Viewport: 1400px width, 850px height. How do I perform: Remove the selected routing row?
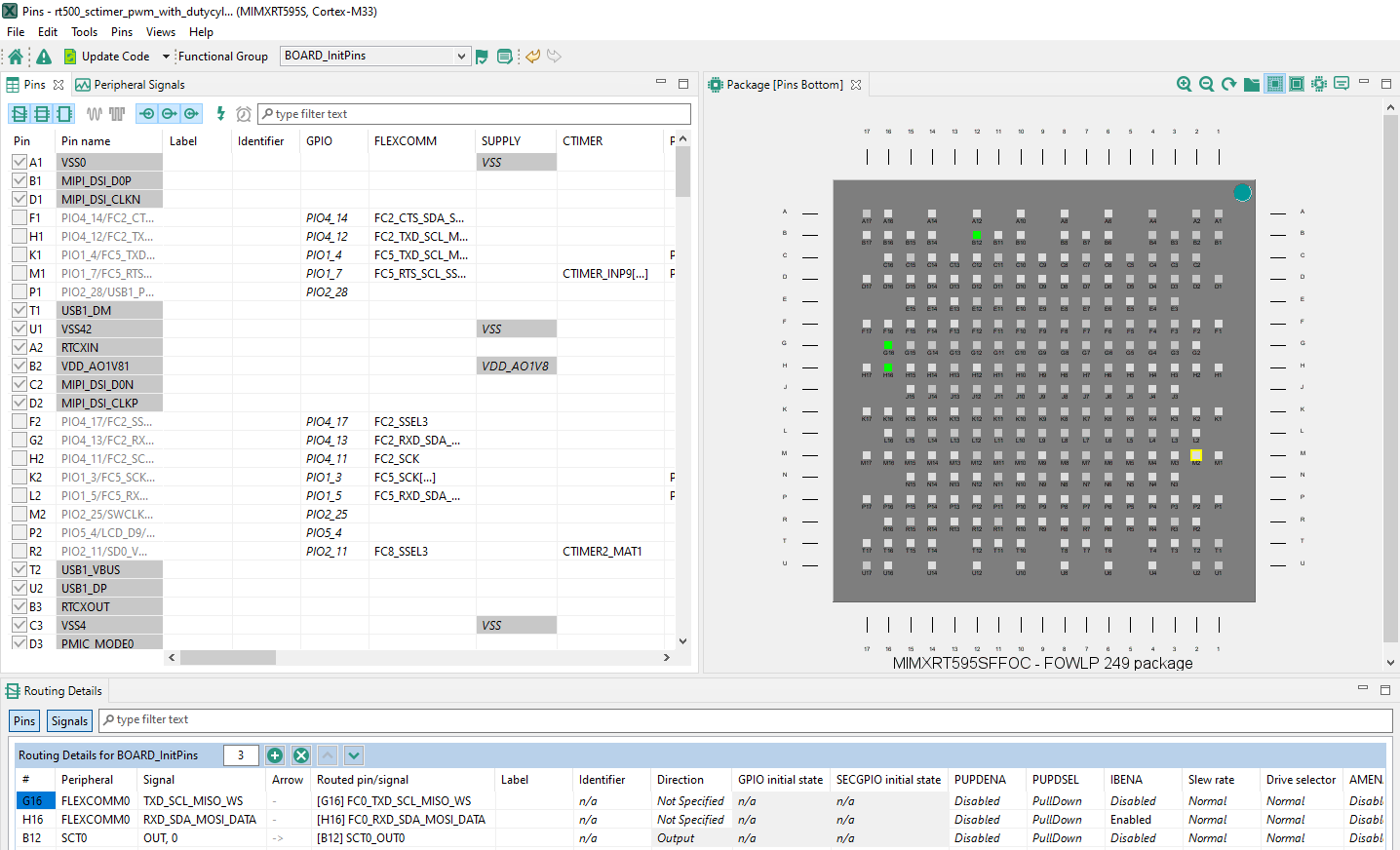(x=301, y=755)
